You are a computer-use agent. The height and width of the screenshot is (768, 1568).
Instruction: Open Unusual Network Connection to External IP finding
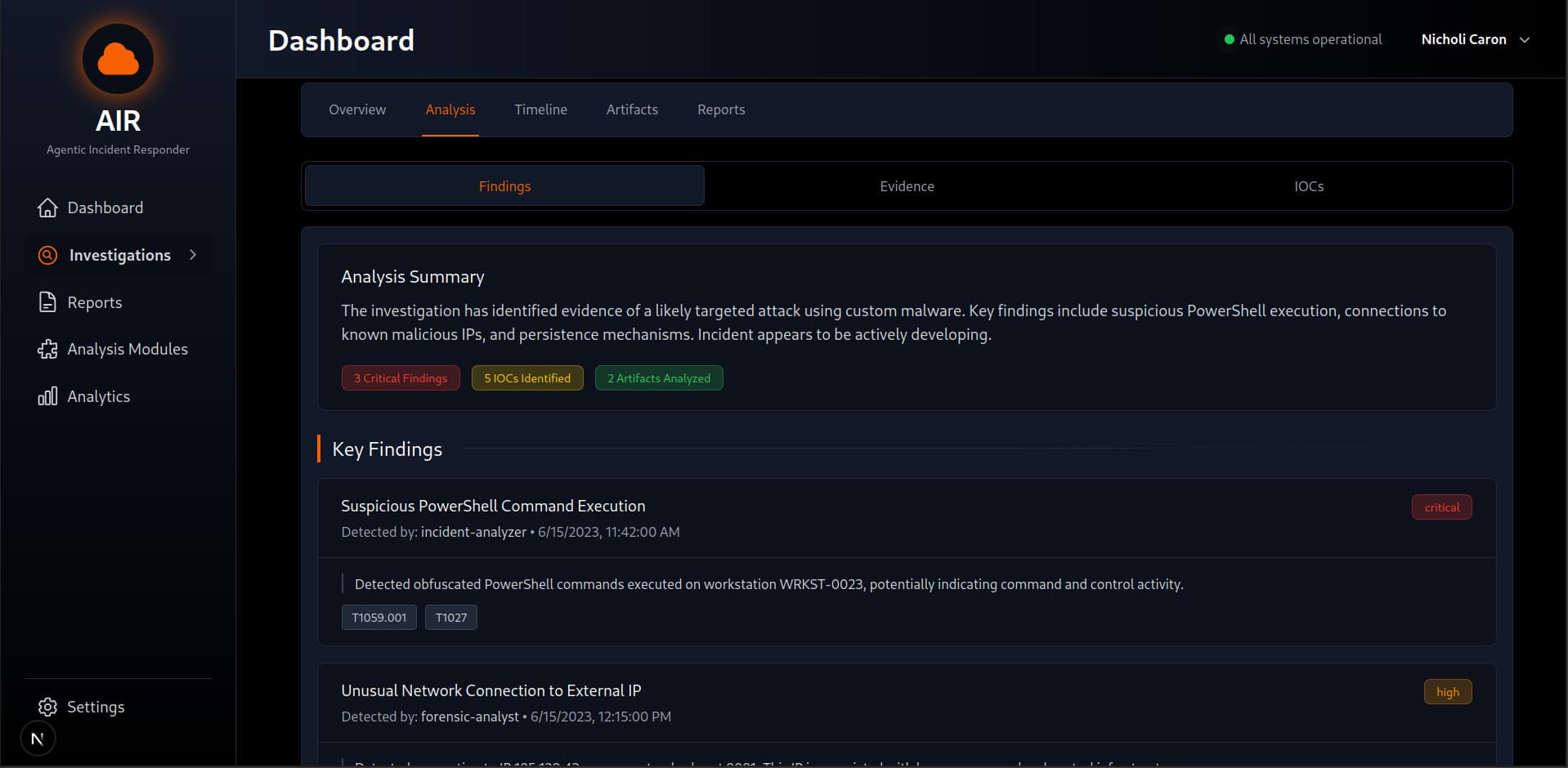(491, 690)
